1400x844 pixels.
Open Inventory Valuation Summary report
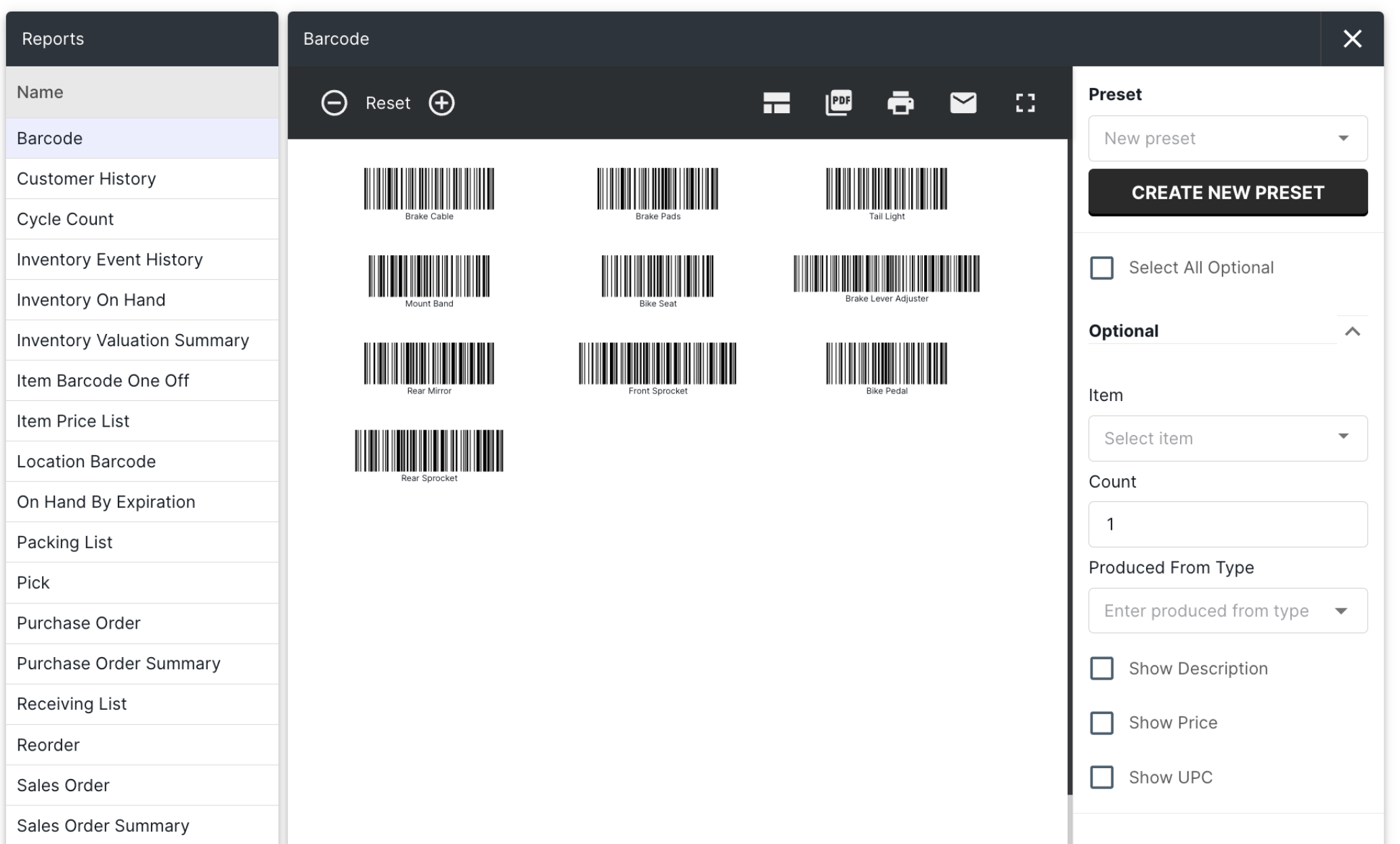pyautogui.click(x=142, y=340)
